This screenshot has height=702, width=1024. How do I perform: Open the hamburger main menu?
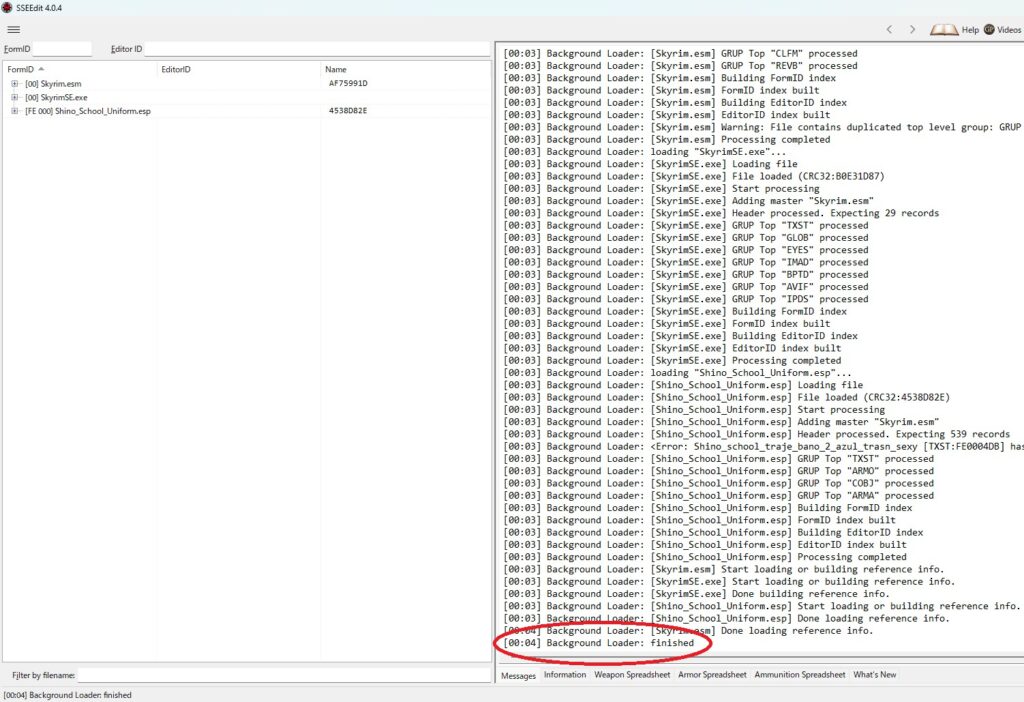coord(13,29)
